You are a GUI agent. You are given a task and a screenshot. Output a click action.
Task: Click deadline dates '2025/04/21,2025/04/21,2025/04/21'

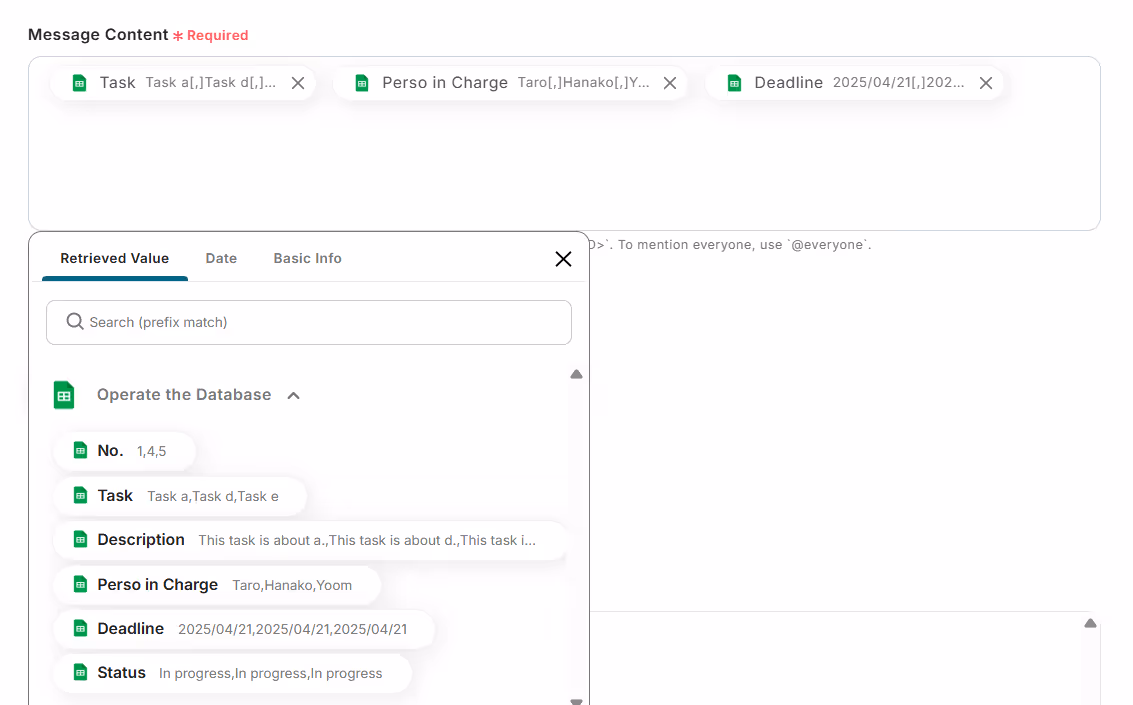tap(293, 630)
